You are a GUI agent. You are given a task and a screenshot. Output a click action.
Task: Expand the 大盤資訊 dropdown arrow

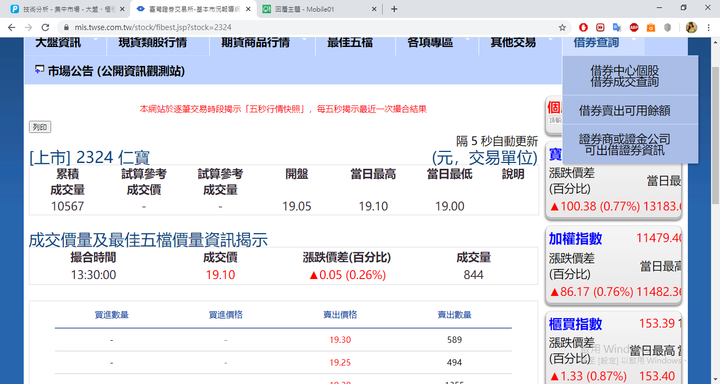(x=96, y=40)
